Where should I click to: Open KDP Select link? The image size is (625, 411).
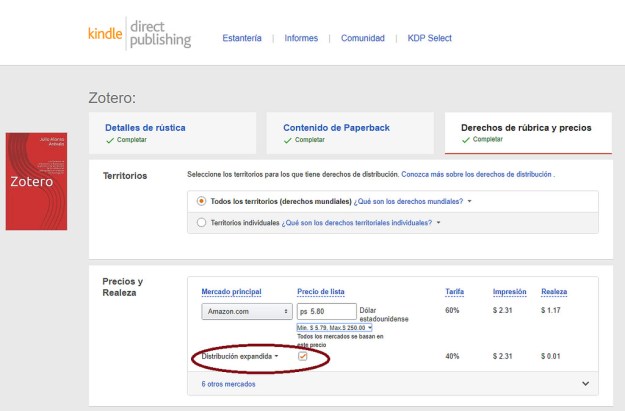coord(429,39)
